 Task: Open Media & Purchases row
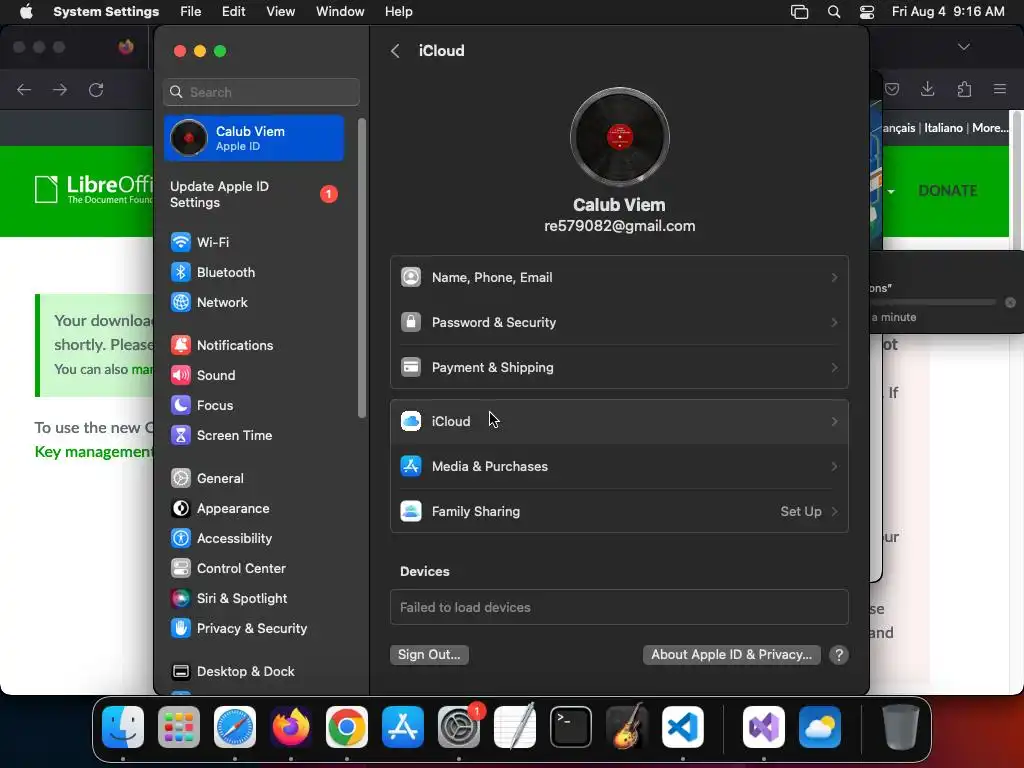point(619,467)
